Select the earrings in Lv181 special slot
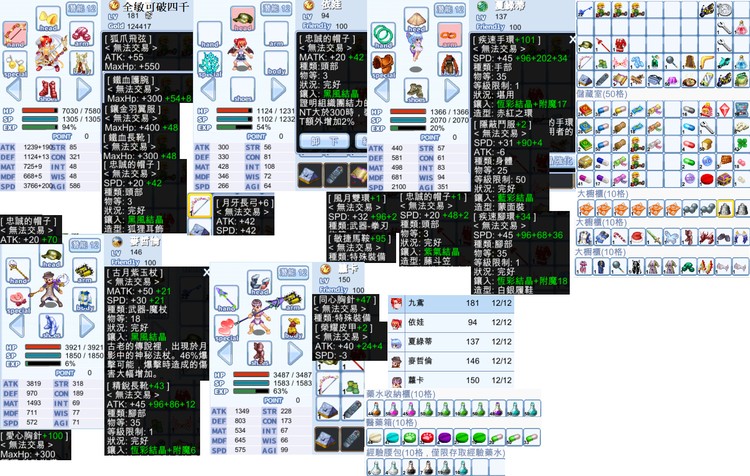750x476 pixels. point(15,64)
